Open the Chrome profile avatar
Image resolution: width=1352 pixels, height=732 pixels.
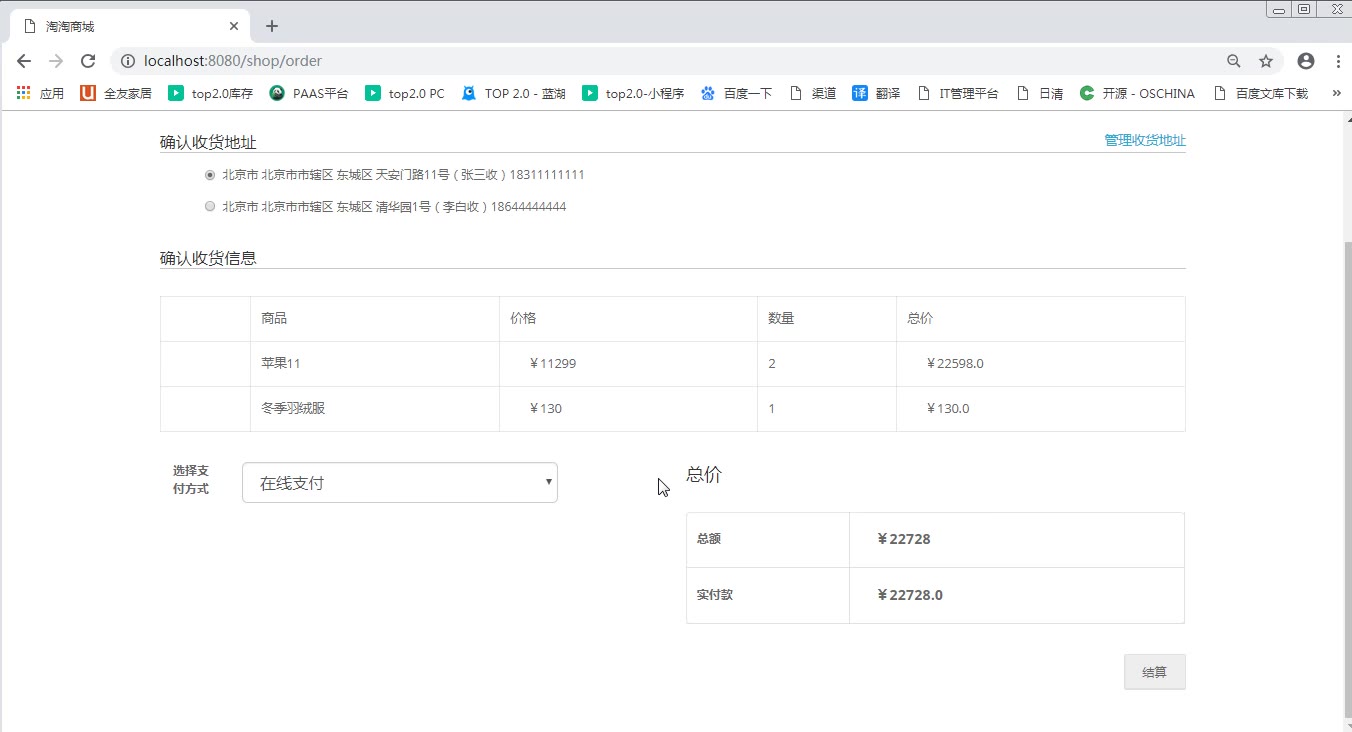pos(1305,61)
